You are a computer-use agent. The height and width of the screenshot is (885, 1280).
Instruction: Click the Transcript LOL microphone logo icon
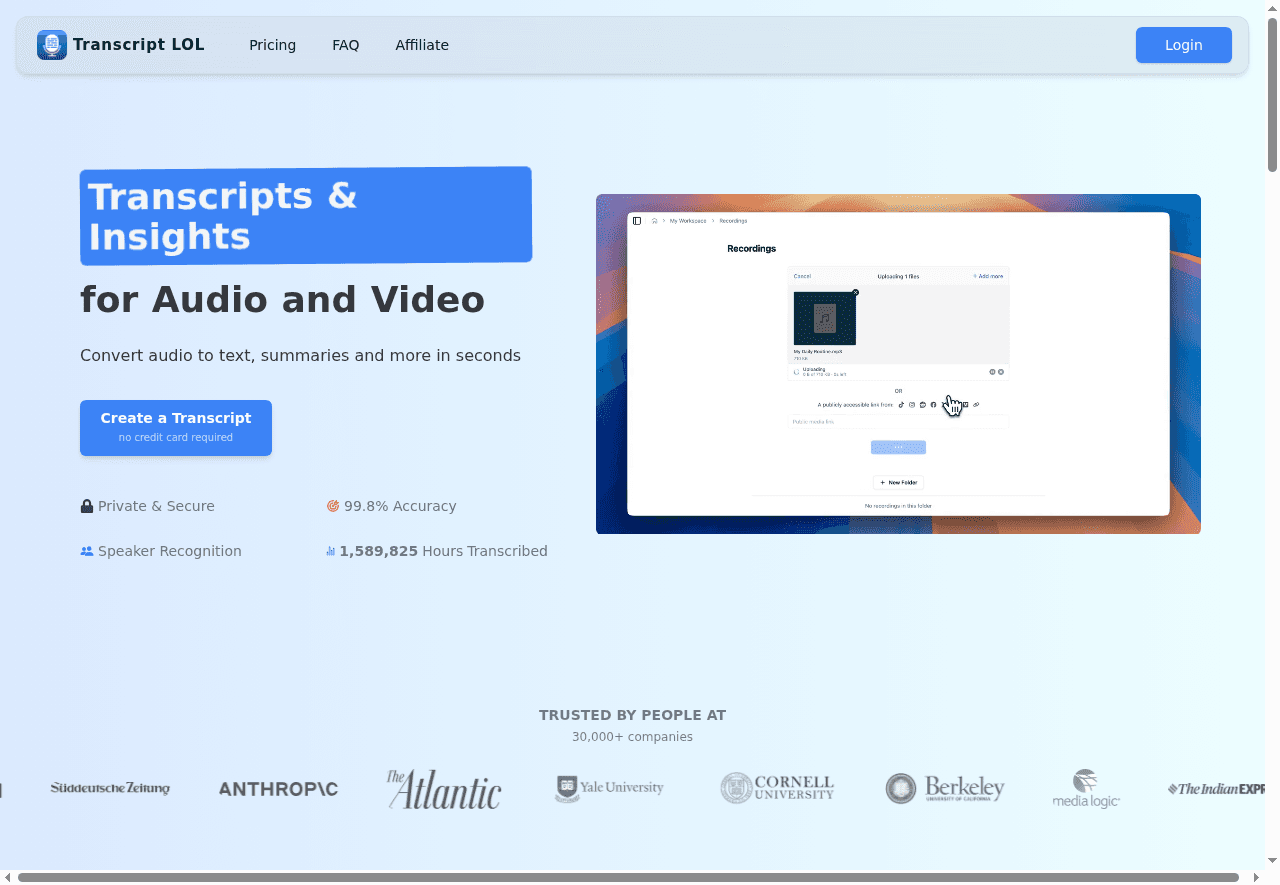pos(52,45)
